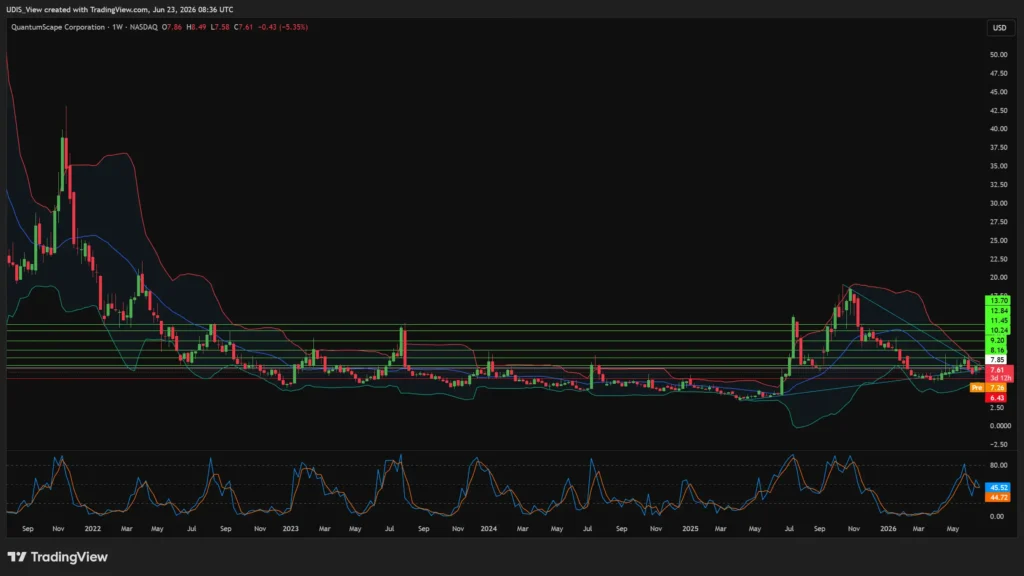Click the 40.00 price axis tick
1024x576 pixels.
click(x=999, y=129)
